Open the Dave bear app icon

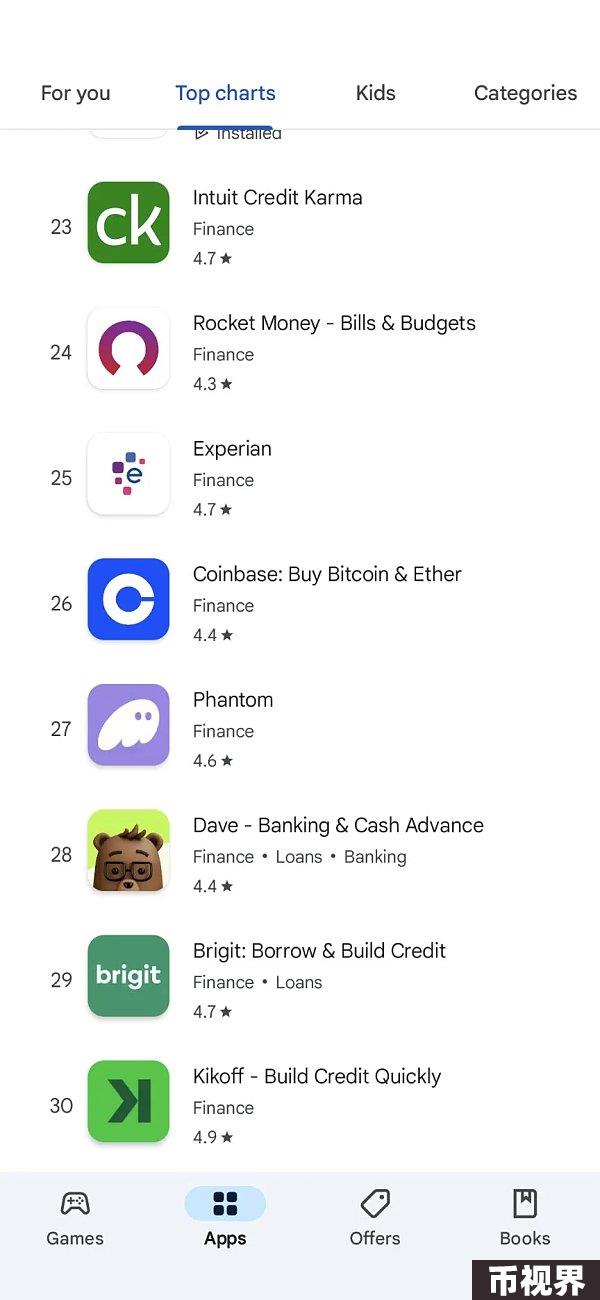click(x=128, y=851)
